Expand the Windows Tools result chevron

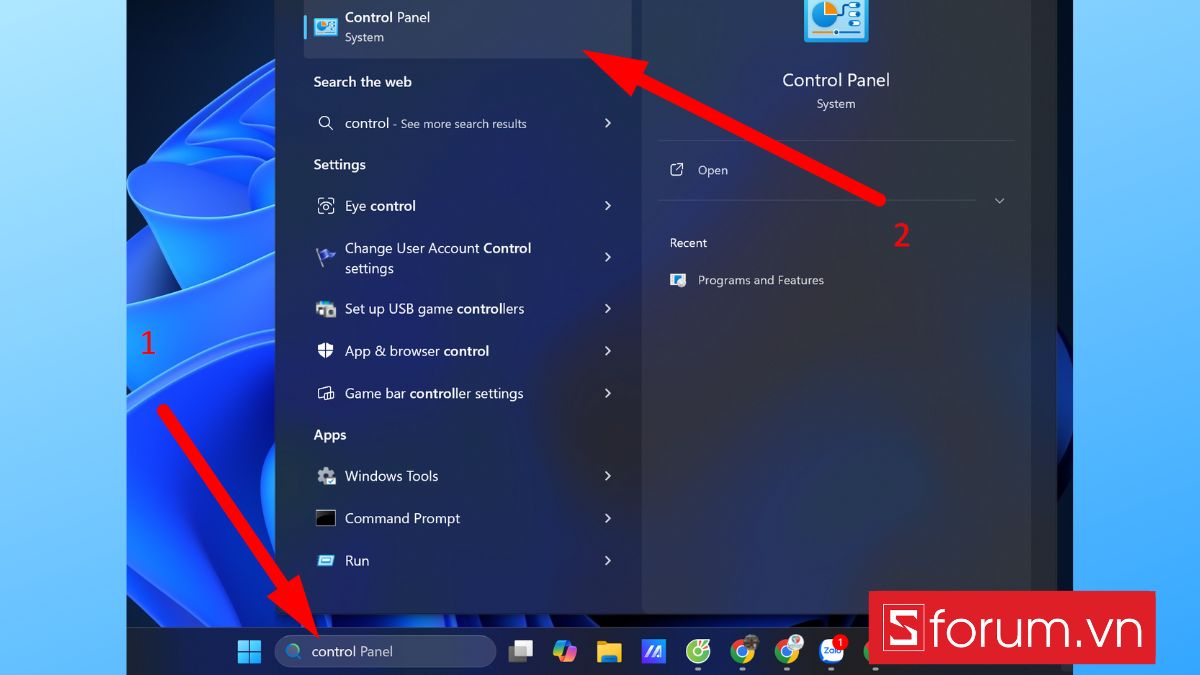click(x=608, y=476)
